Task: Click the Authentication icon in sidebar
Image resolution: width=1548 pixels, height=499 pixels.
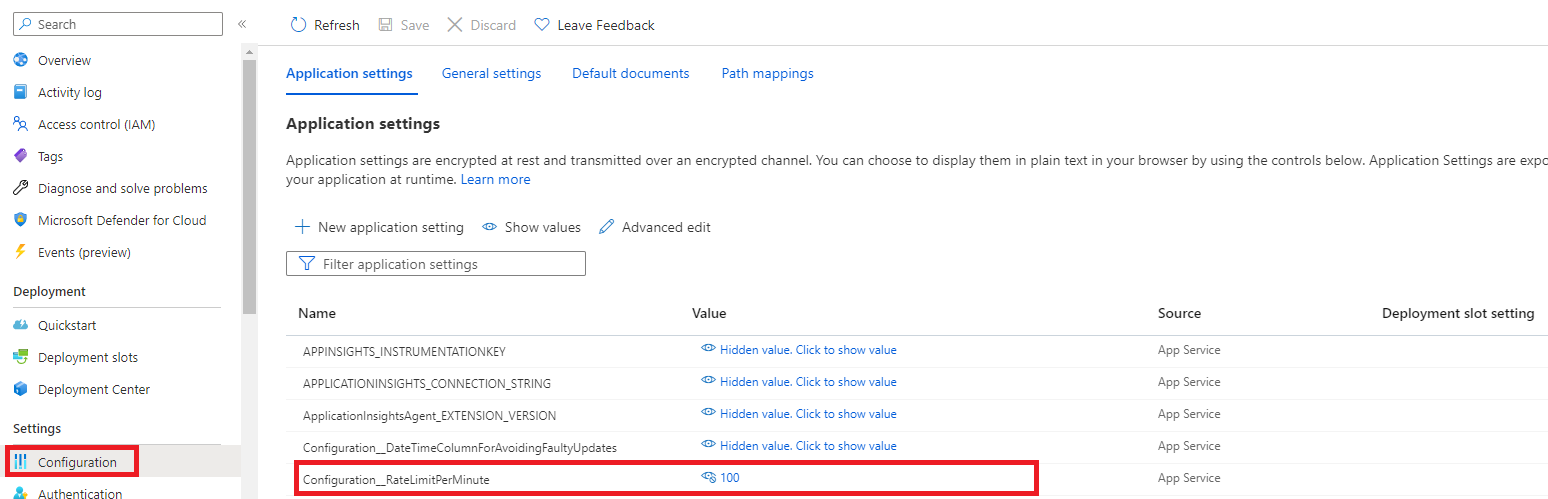Action: pyautogui.click(x=20, y=492)
